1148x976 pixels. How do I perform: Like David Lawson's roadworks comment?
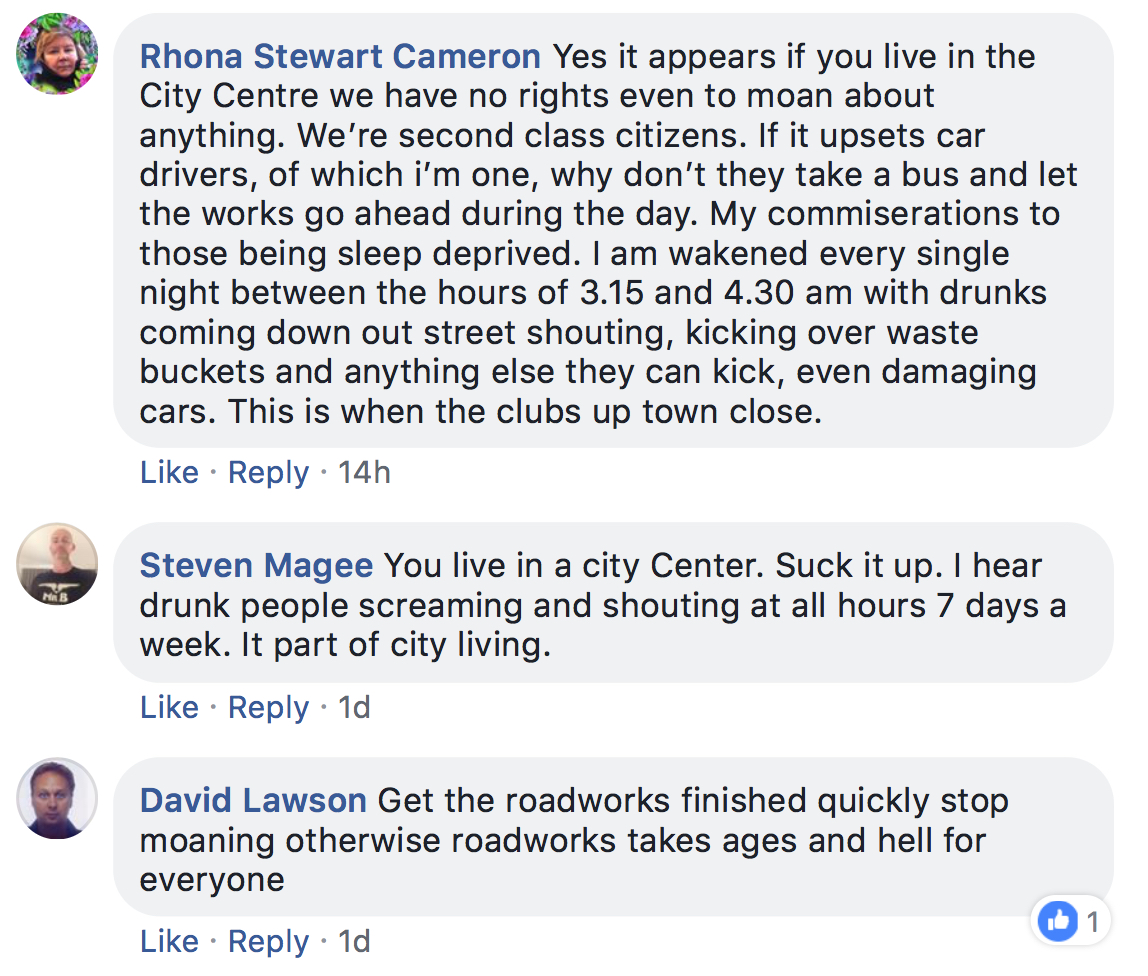(169, 942)
